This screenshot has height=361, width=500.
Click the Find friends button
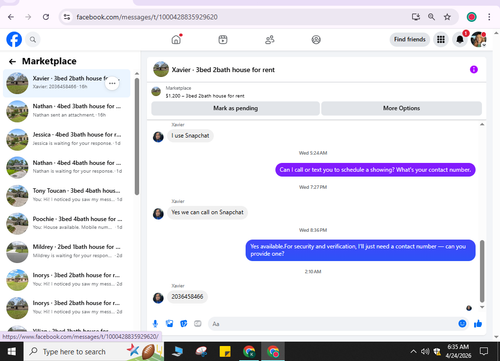pos(410,39)
